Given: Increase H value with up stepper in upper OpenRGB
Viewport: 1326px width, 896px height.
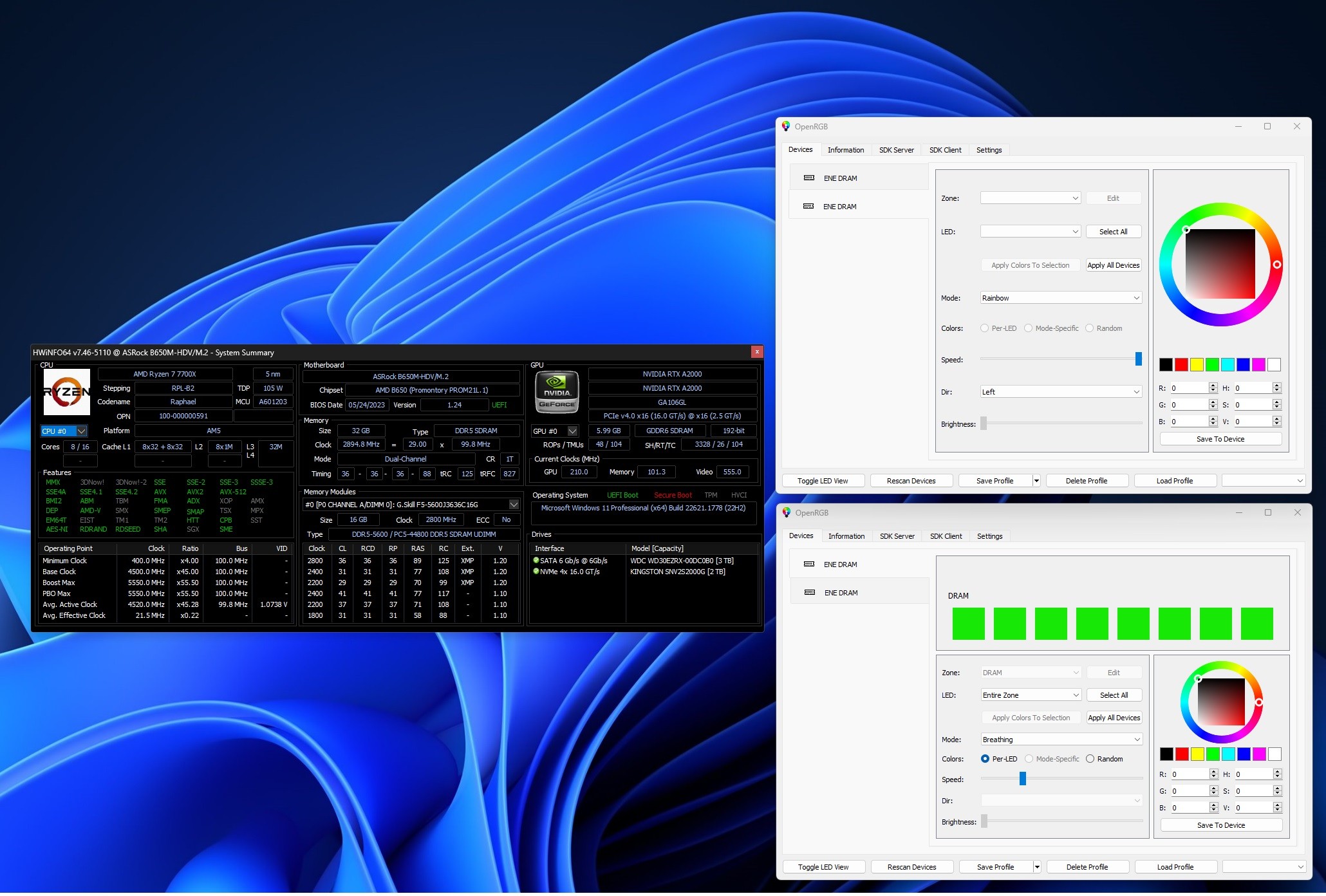Looking at the screenshot, I should coord(1277,385).
